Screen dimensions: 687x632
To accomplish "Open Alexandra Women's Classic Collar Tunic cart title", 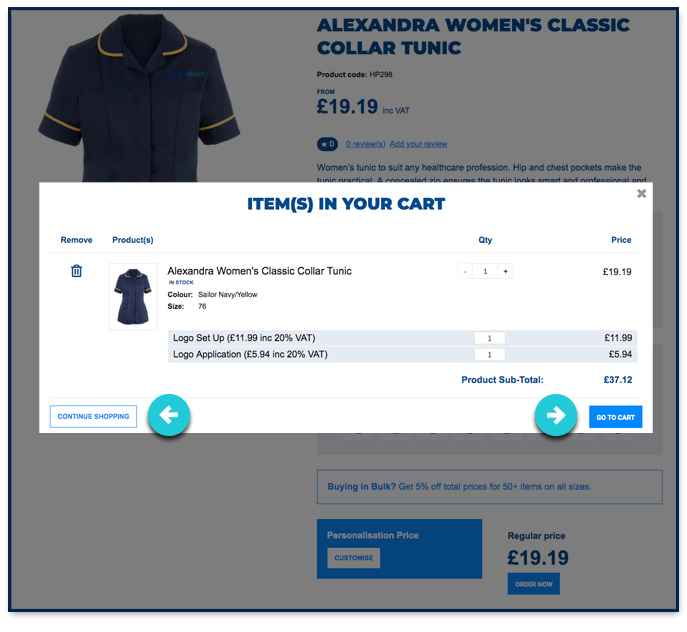I will 259,271.
